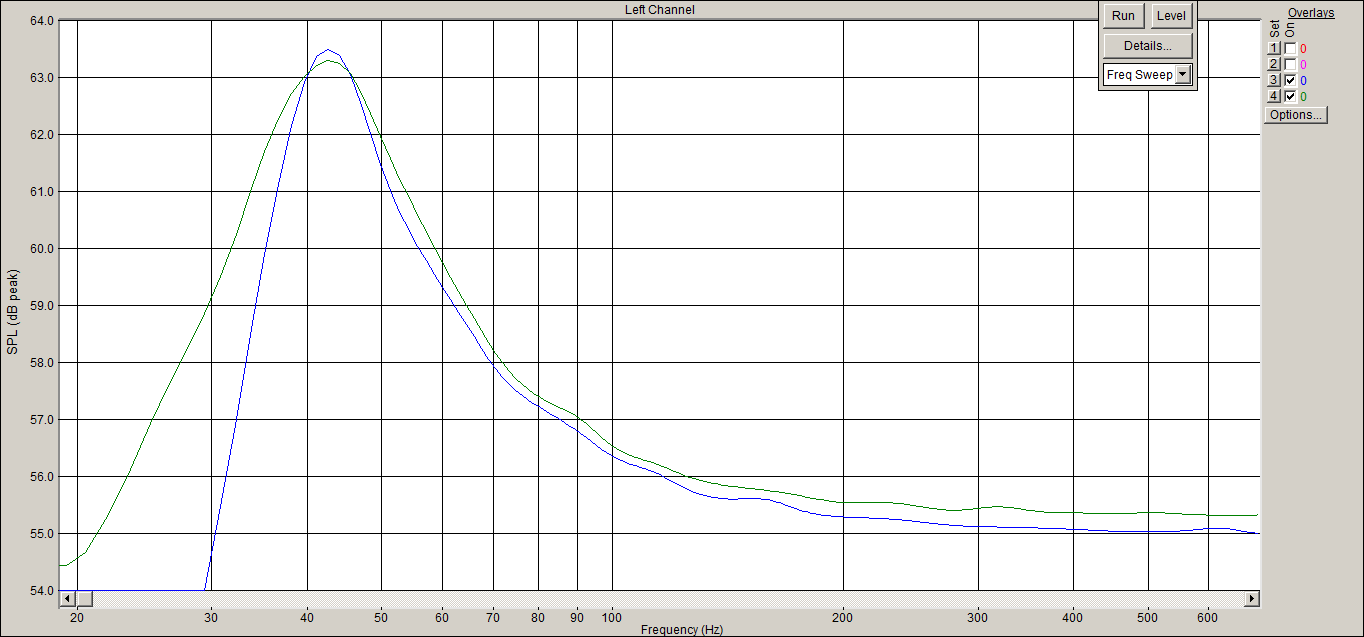Store the curve to overlay Set 1
This screenshot has height=637, width=1364.
coord(1274,48)
